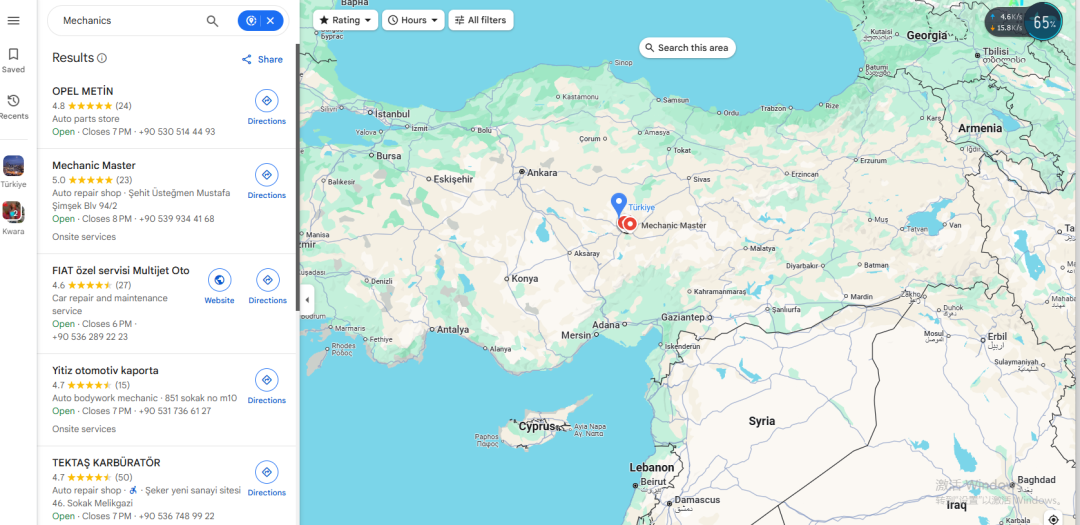Click the blue Türkiye map pin
Image resolution: width=1080 pixels, height=525 pixels.
coord(619,204)
